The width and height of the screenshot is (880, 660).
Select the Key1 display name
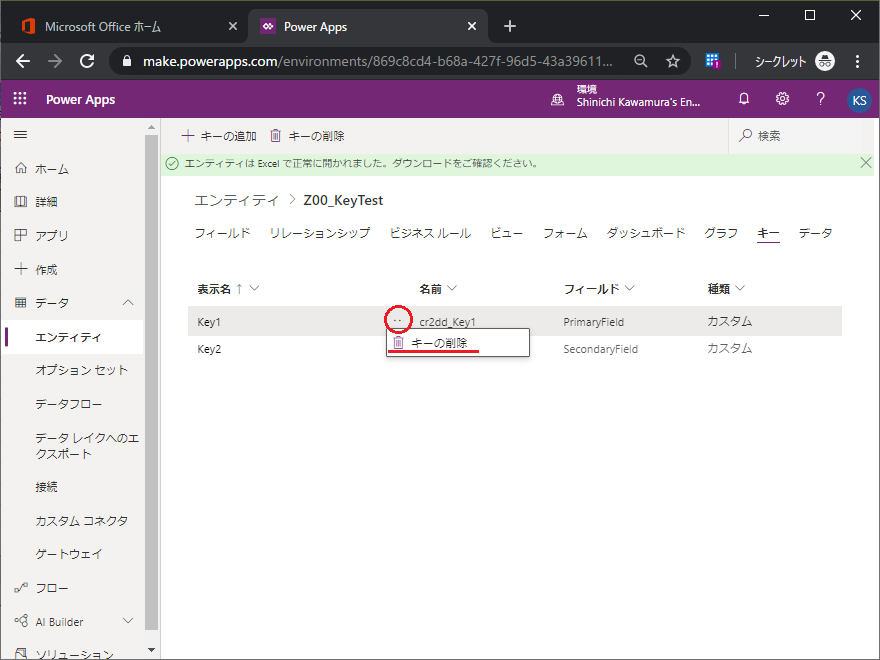click(209, 322)
